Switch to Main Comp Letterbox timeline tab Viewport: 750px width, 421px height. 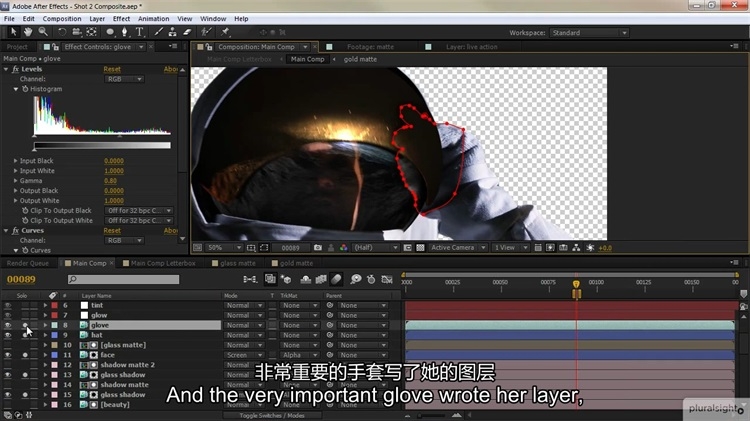163,263
